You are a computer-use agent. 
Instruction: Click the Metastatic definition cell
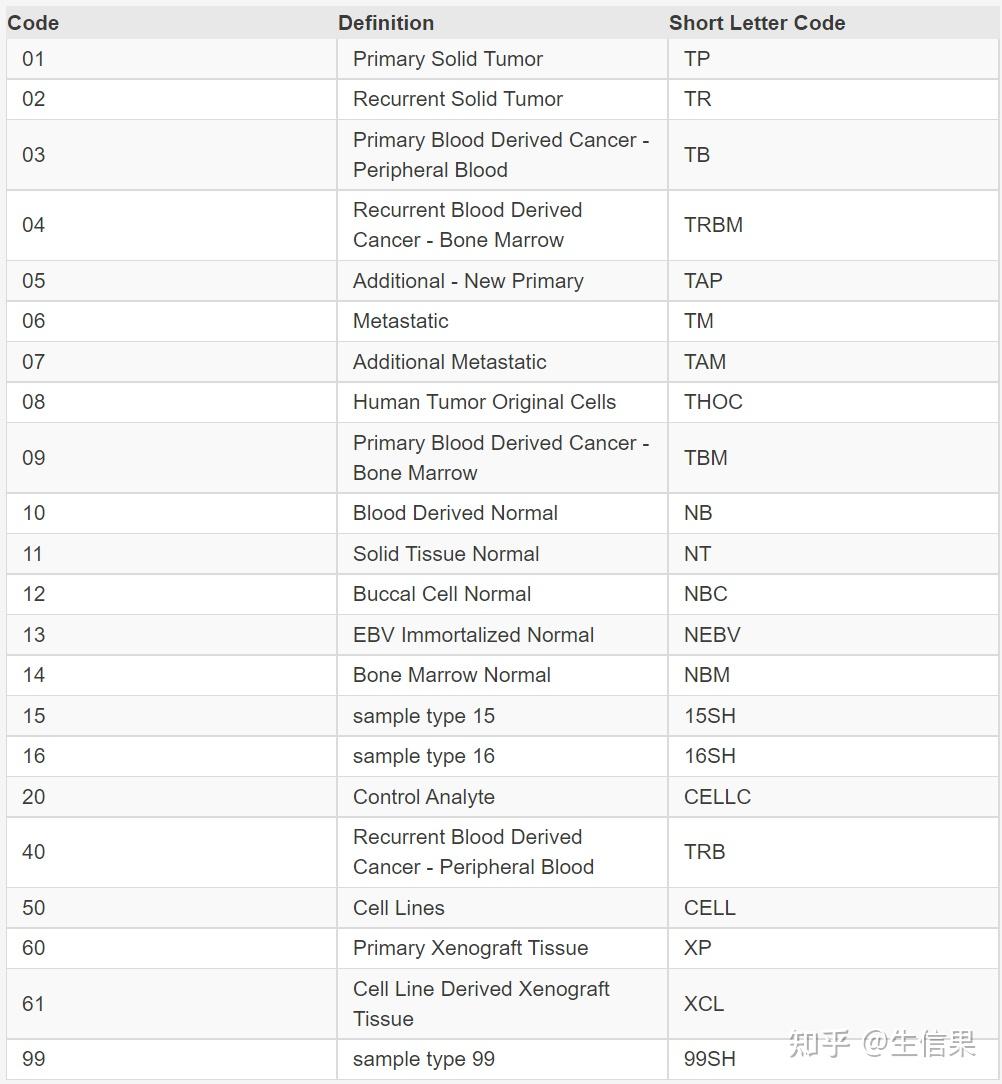click(x=400, y=321)
